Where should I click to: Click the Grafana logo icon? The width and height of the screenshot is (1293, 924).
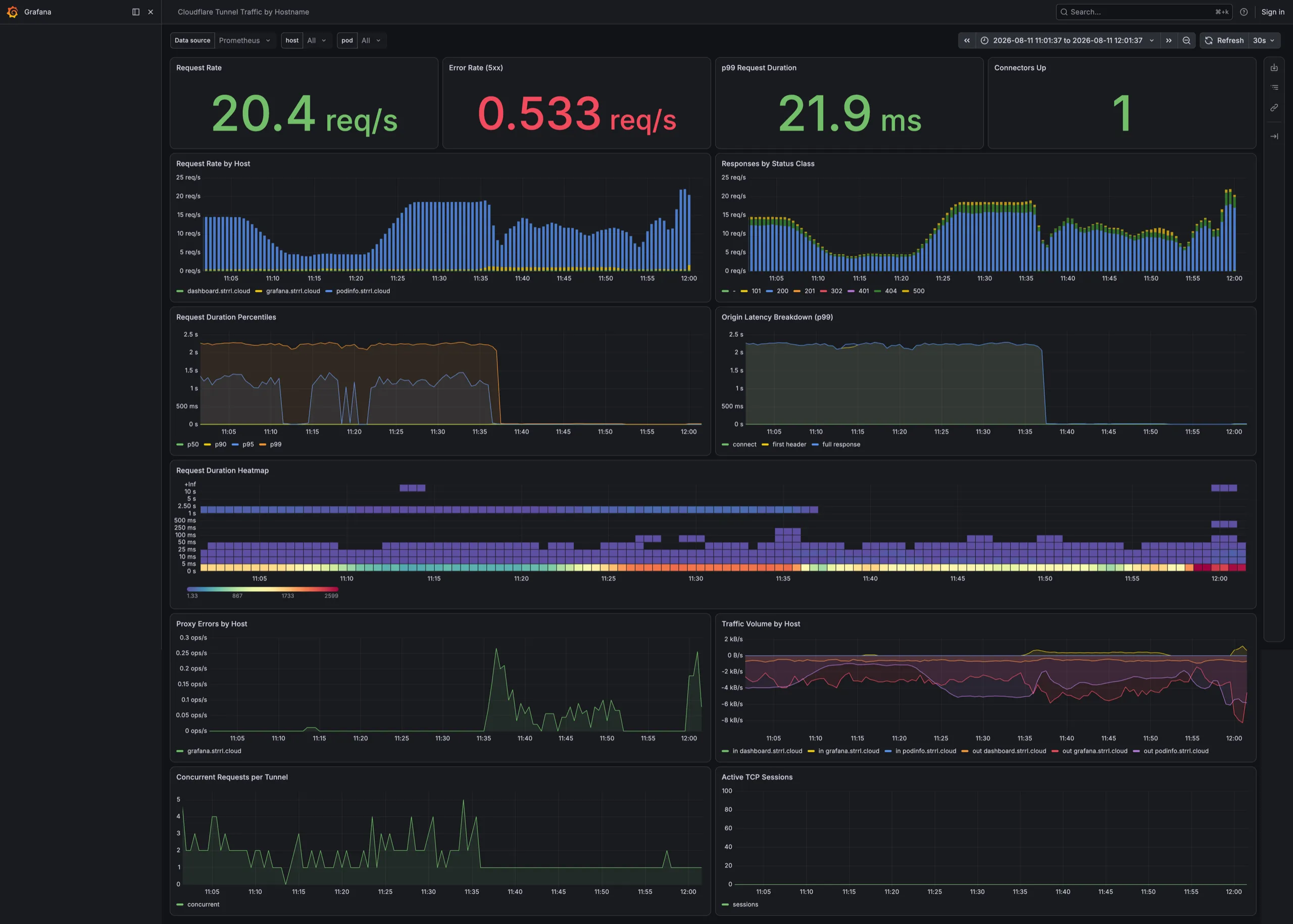pyautogui.click(x=13, y=12)
